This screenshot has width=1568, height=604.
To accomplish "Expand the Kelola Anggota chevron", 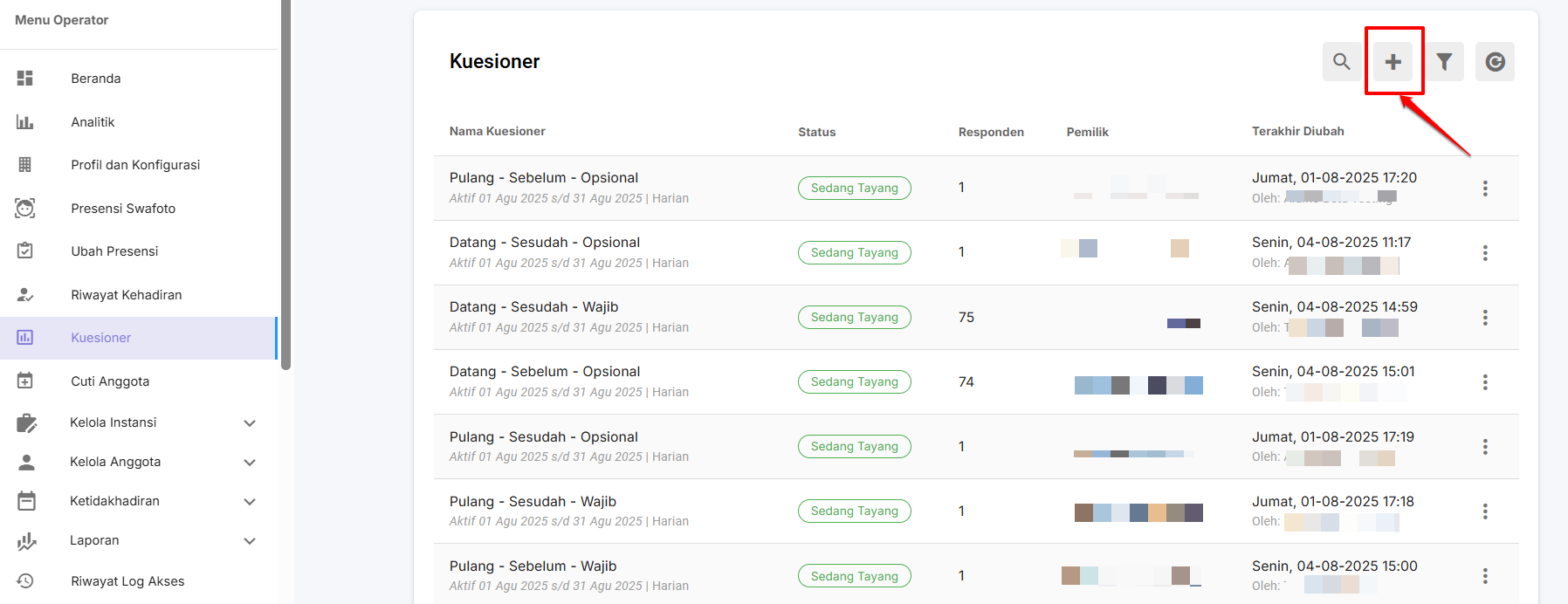I will pyautogui.click(x=250, y=463).
